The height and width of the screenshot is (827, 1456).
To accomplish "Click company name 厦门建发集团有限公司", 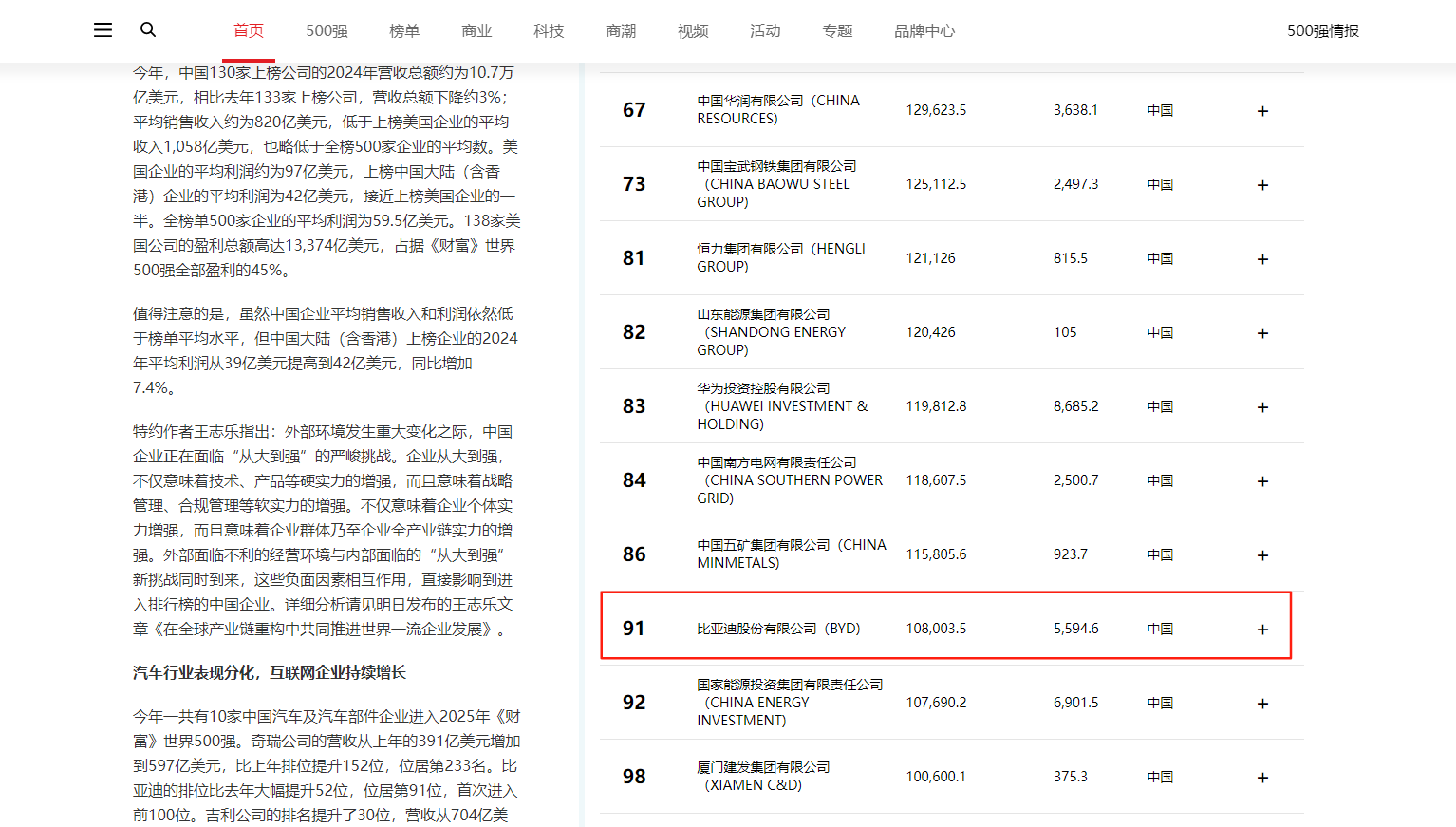I will [763, 767].
